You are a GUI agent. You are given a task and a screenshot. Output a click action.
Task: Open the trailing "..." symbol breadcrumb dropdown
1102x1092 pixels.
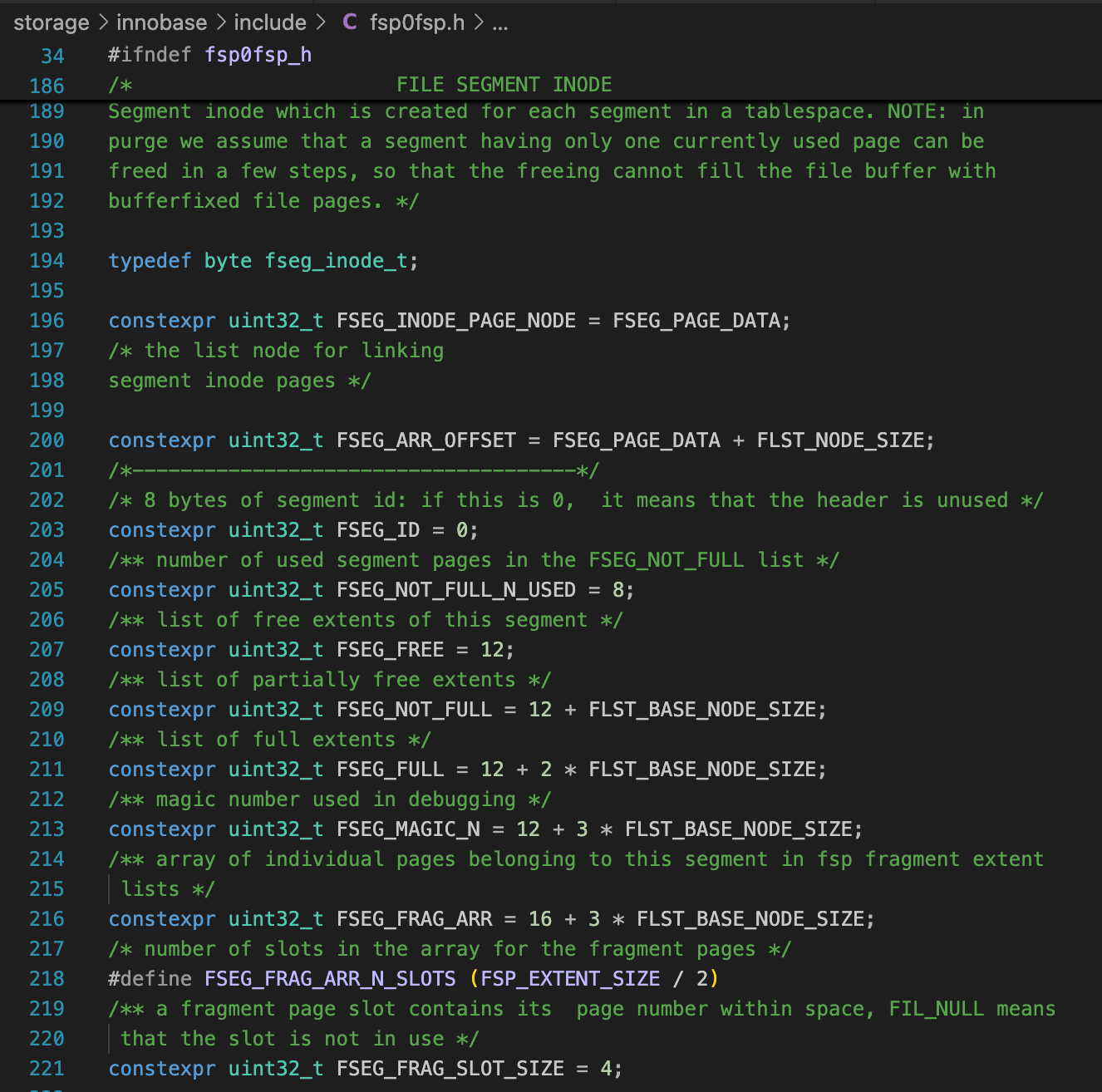pos(499,22)
